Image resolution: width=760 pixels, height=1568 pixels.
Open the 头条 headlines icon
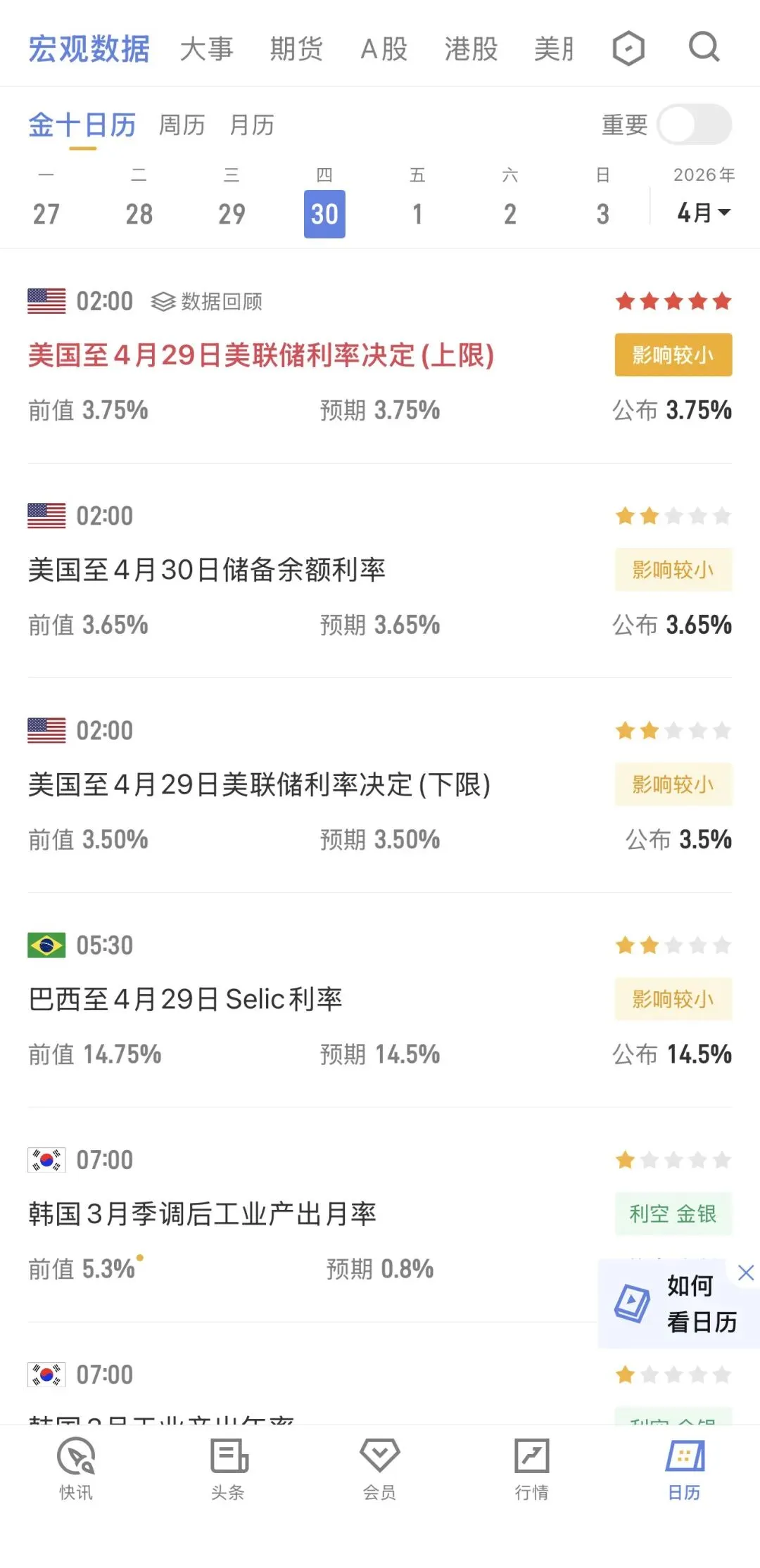228,1456
